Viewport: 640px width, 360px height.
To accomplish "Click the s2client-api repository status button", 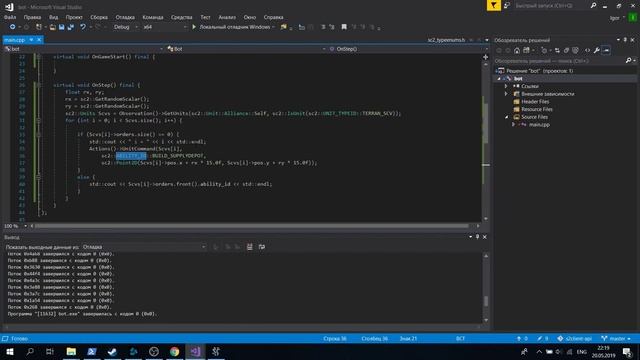I will pos(575,339).
